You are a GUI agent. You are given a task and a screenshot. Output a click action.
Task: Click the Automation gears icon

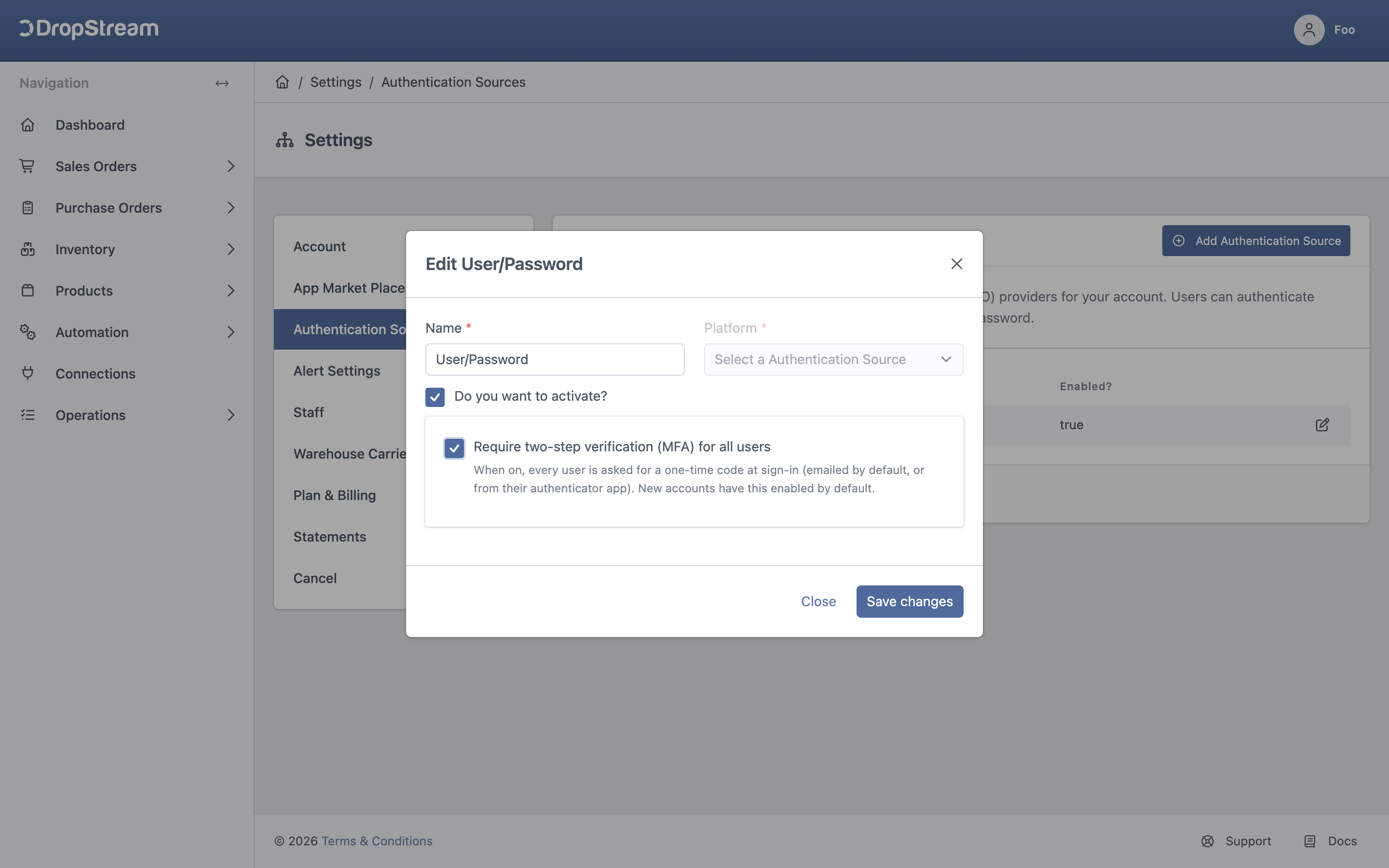click(x=27, y=332)
